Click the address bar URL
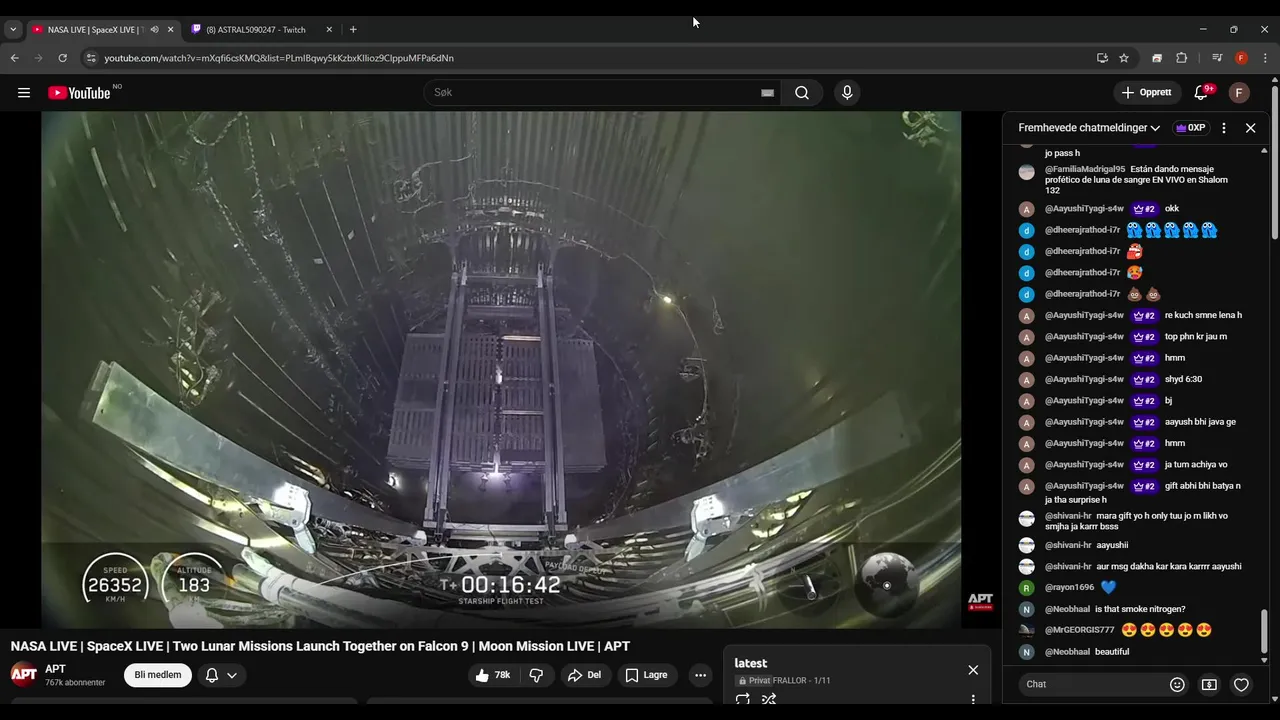This screenshot has width=1280, height=720. click(x=279, y=58)
